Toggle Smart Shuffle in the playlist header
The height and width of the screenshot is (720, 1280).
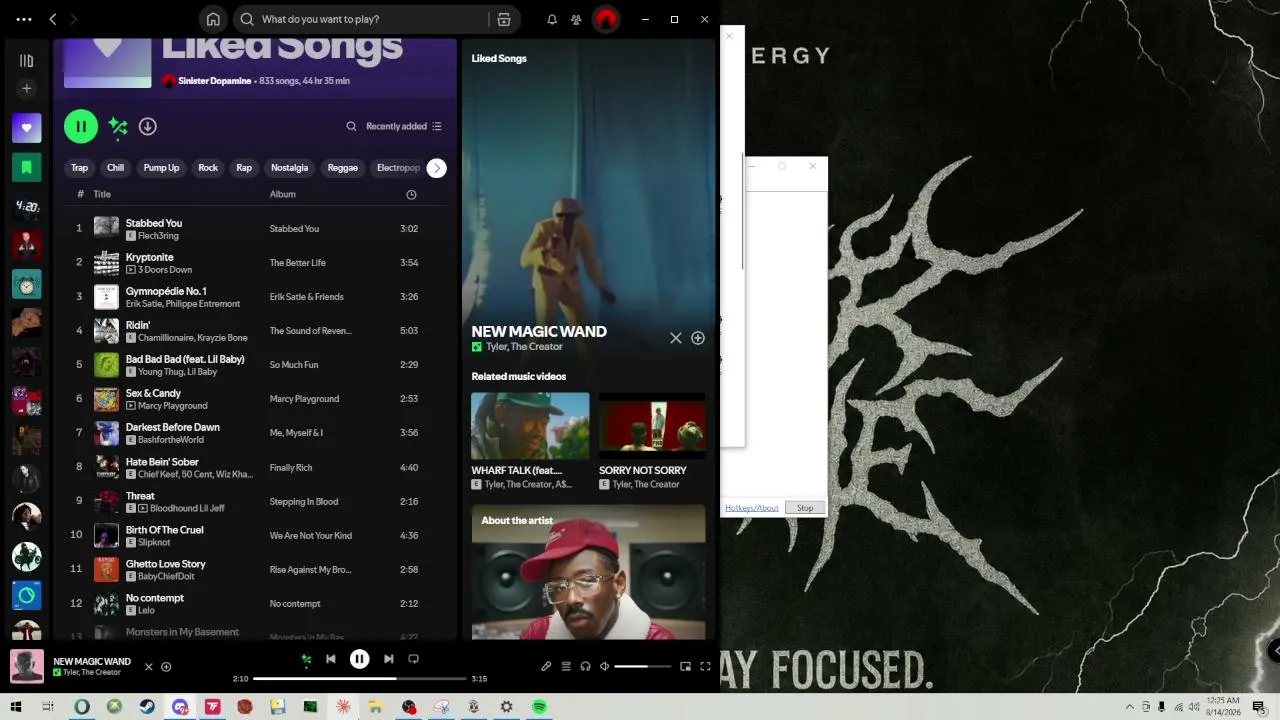coord(118,126)
